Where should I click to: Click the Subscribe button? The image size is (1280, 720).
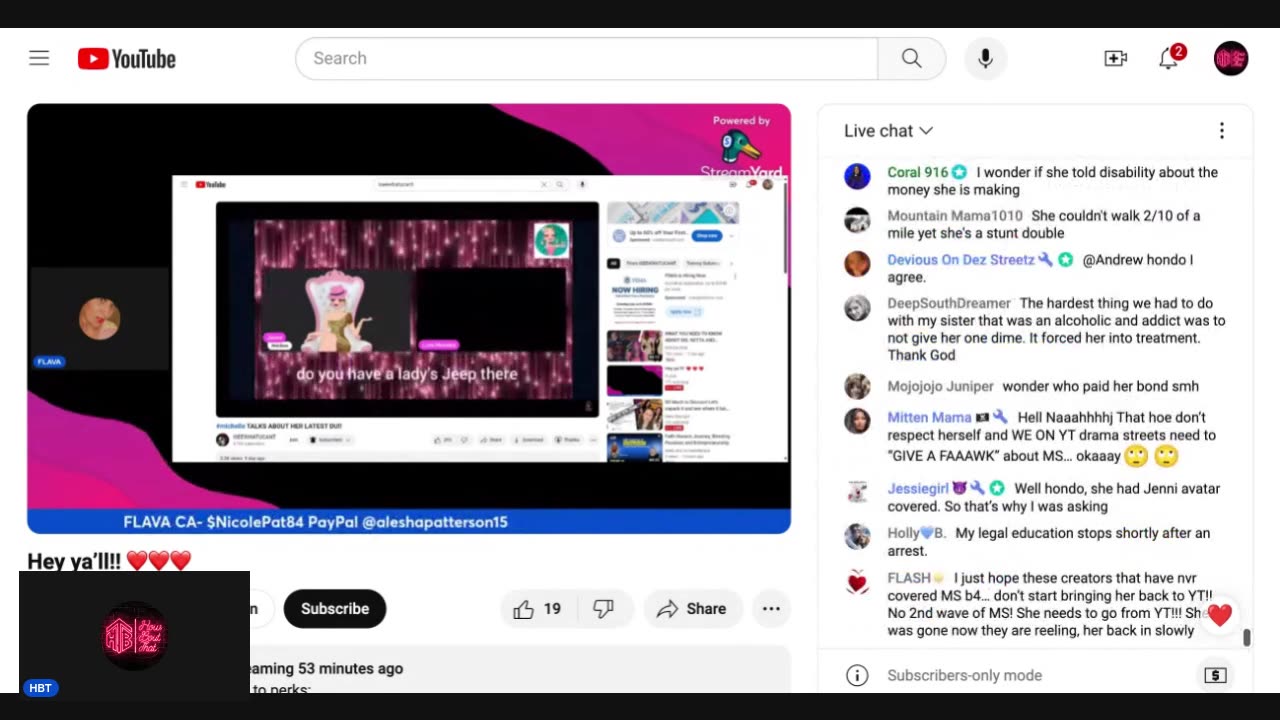click(335, 609)
